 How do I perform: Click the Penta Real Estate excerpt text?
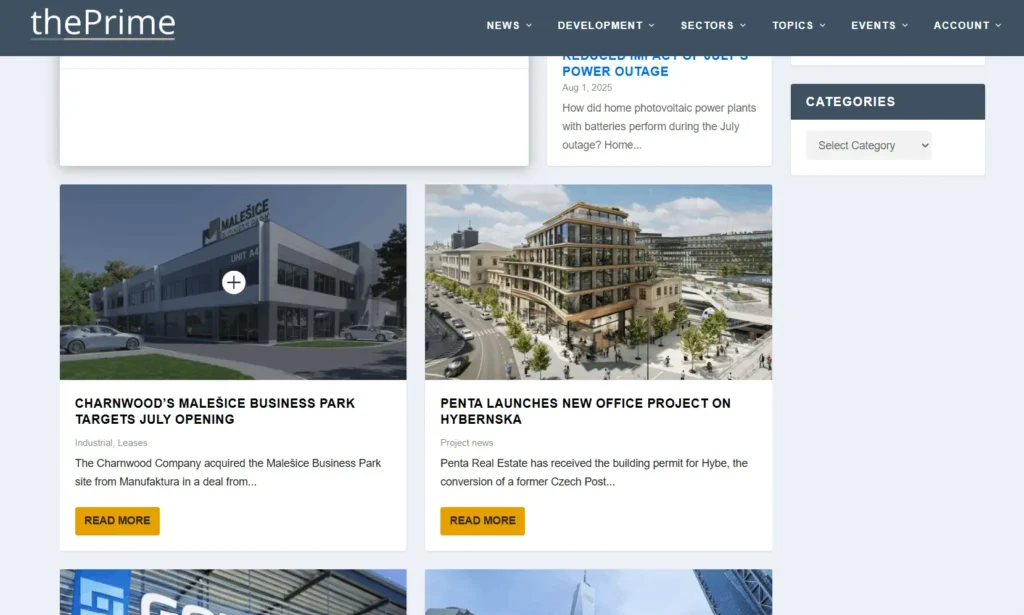594,472
